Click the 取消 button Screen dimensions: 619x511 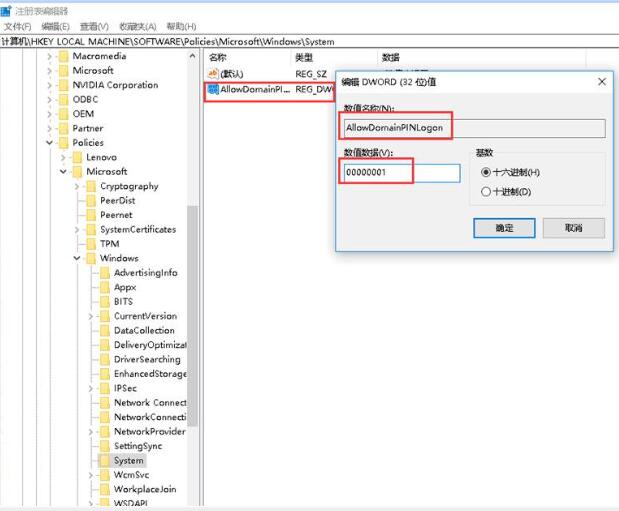tap(574, 228)
